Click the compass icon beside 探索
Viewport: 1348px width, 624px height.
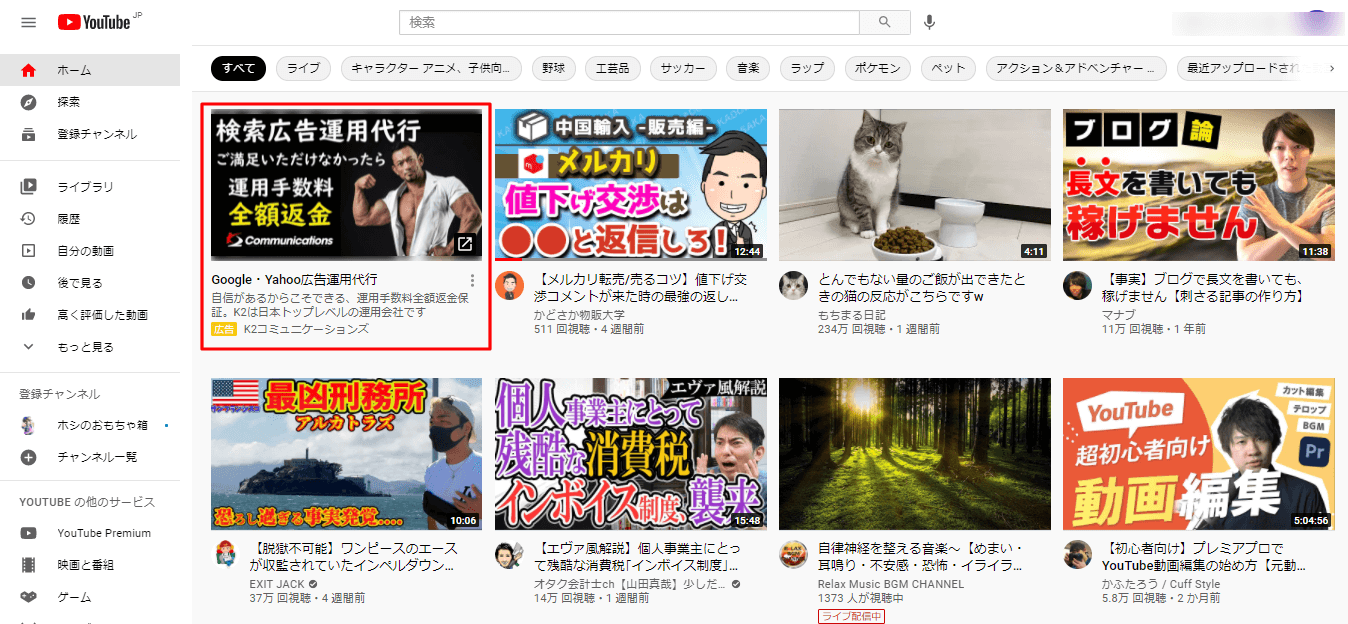[x=28, y=102]
